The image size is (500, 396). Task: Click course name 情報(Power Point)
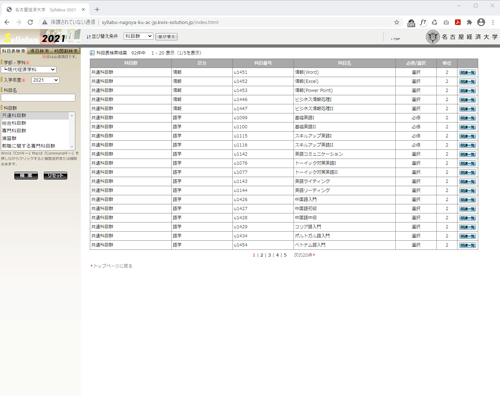pos(314,90)
